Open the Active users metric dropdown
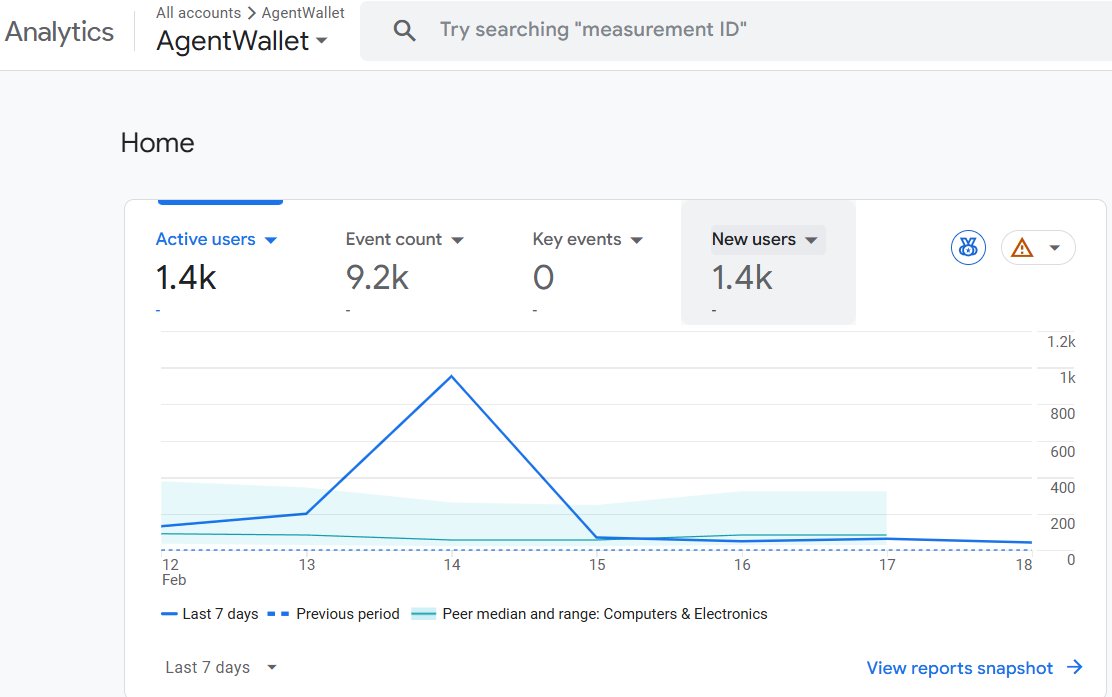Screen dimensions: 1112x697 [270, 240]
